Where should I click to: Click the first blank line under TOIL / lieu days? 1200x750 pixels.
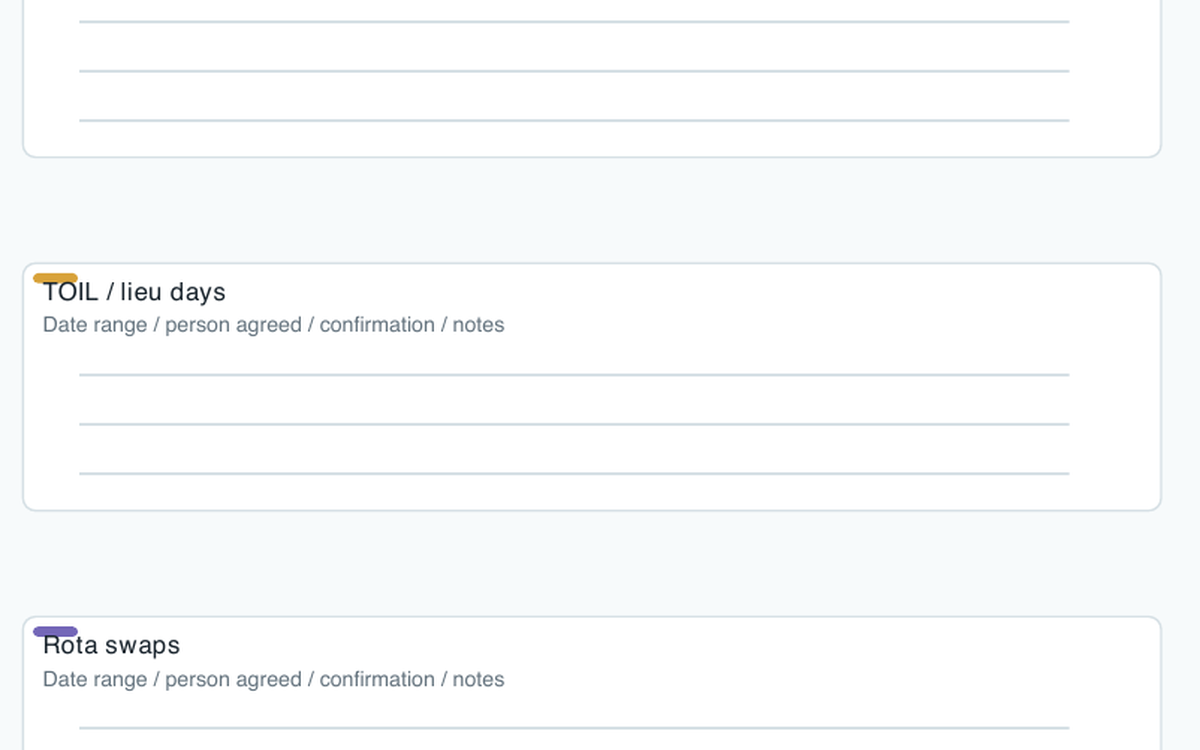point(574,375)
